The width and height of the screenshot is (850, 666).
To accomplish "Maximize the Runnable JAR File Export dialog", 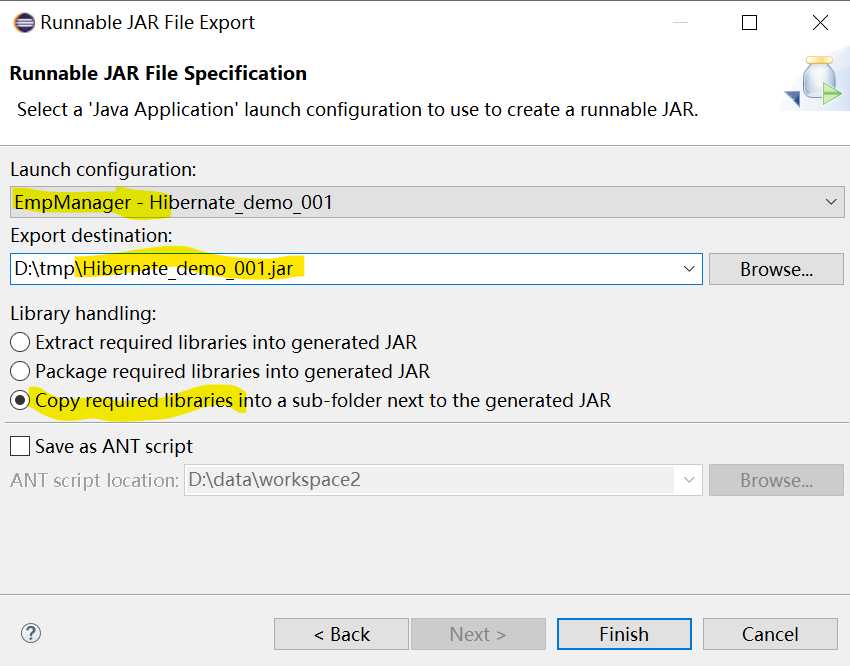I will (x=749, y=22).
